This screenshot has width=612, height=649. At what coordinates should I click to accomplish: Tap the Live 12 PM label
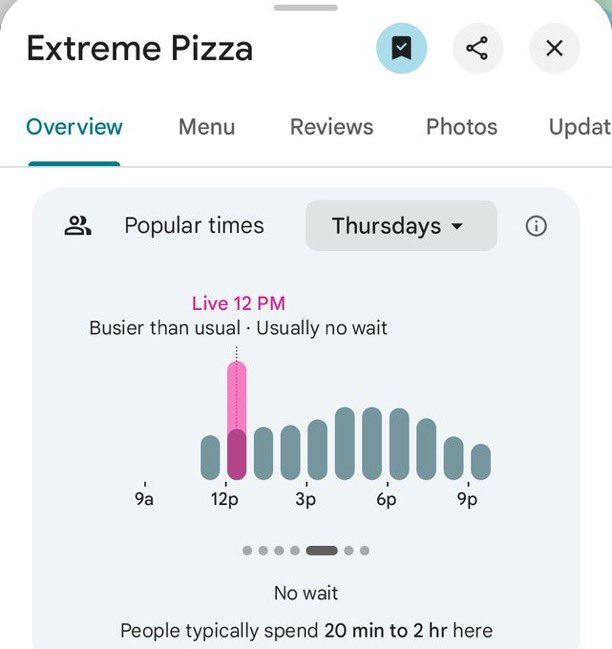tap(238, 304)
